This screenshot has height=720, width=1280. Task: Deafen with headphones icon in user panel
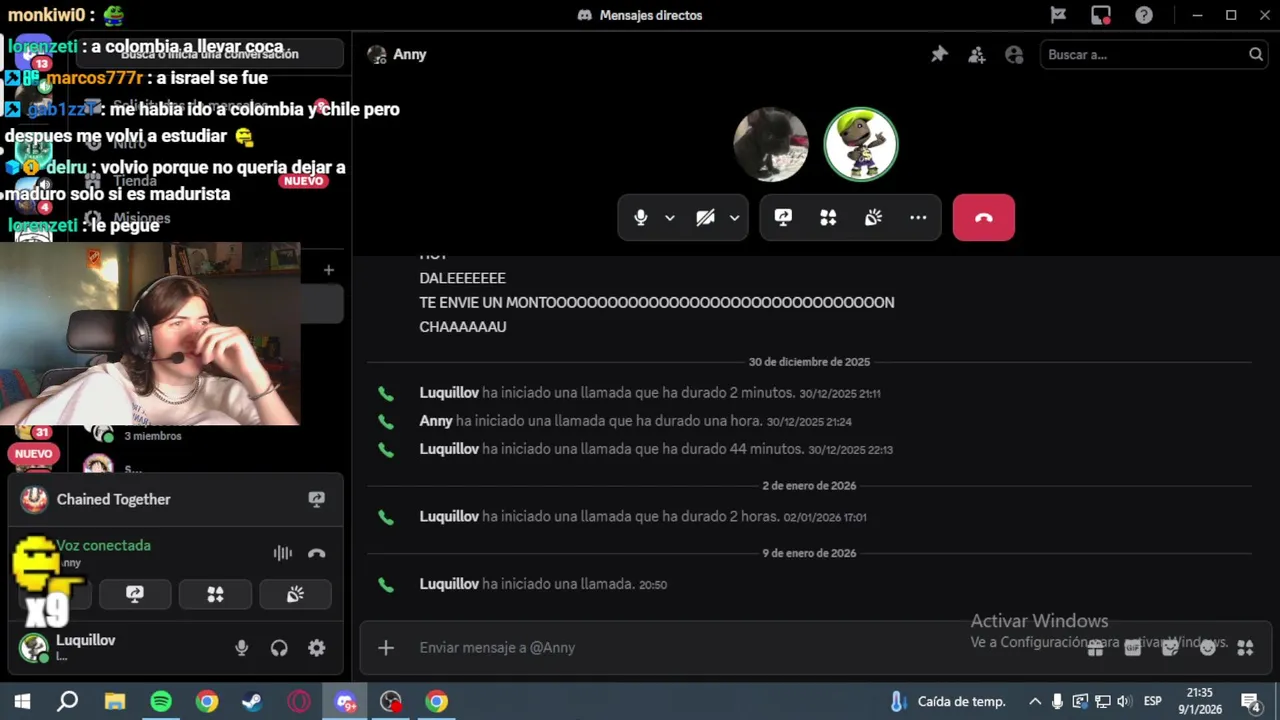pyautogui.click(x=279, y=648)
